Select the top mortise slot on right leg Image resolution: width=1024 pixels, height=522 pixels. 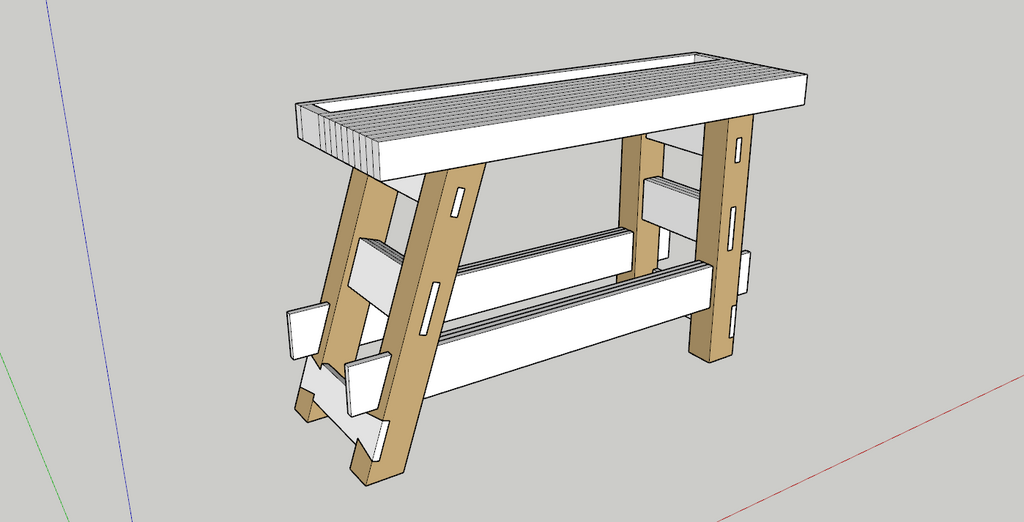(738, 150)
